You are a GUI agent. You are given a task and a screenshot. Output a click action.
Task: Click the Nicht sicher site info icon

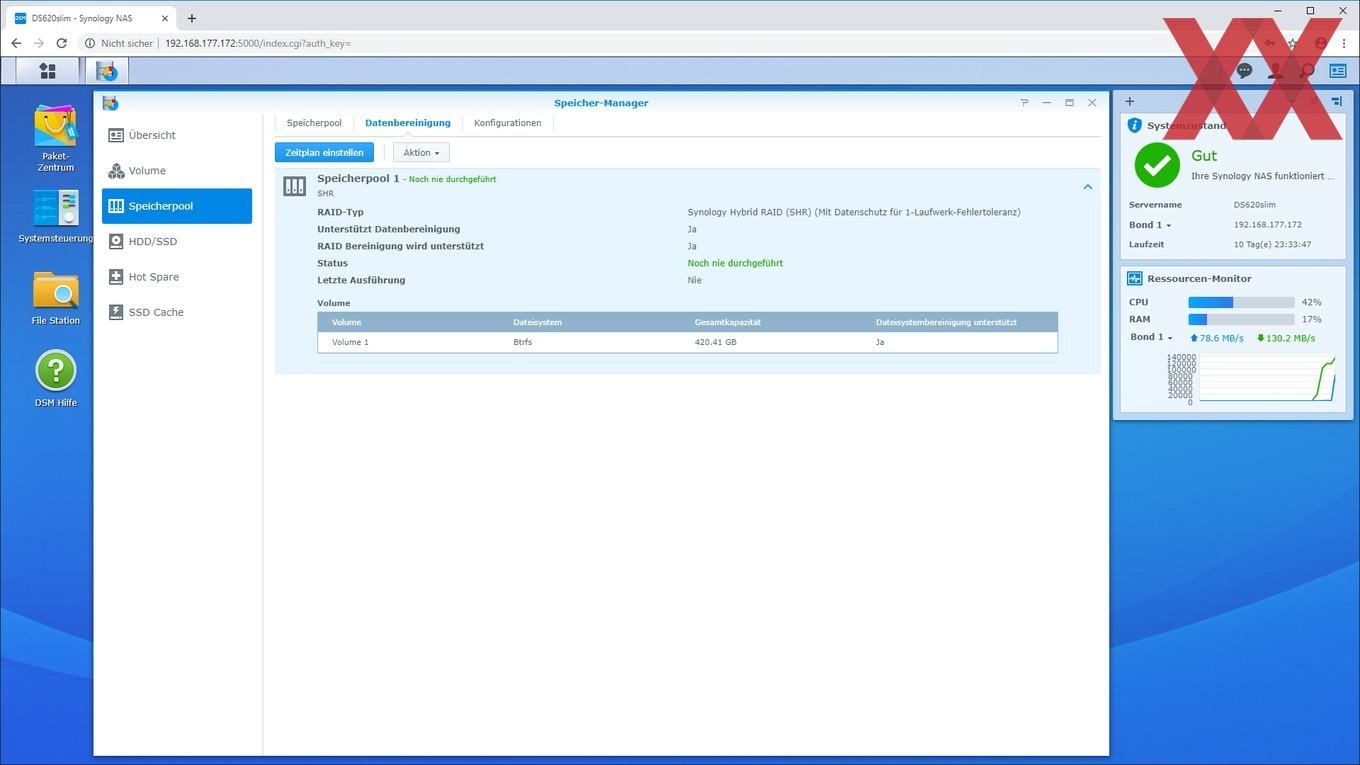pyautogui.click(x=90, y=43)
